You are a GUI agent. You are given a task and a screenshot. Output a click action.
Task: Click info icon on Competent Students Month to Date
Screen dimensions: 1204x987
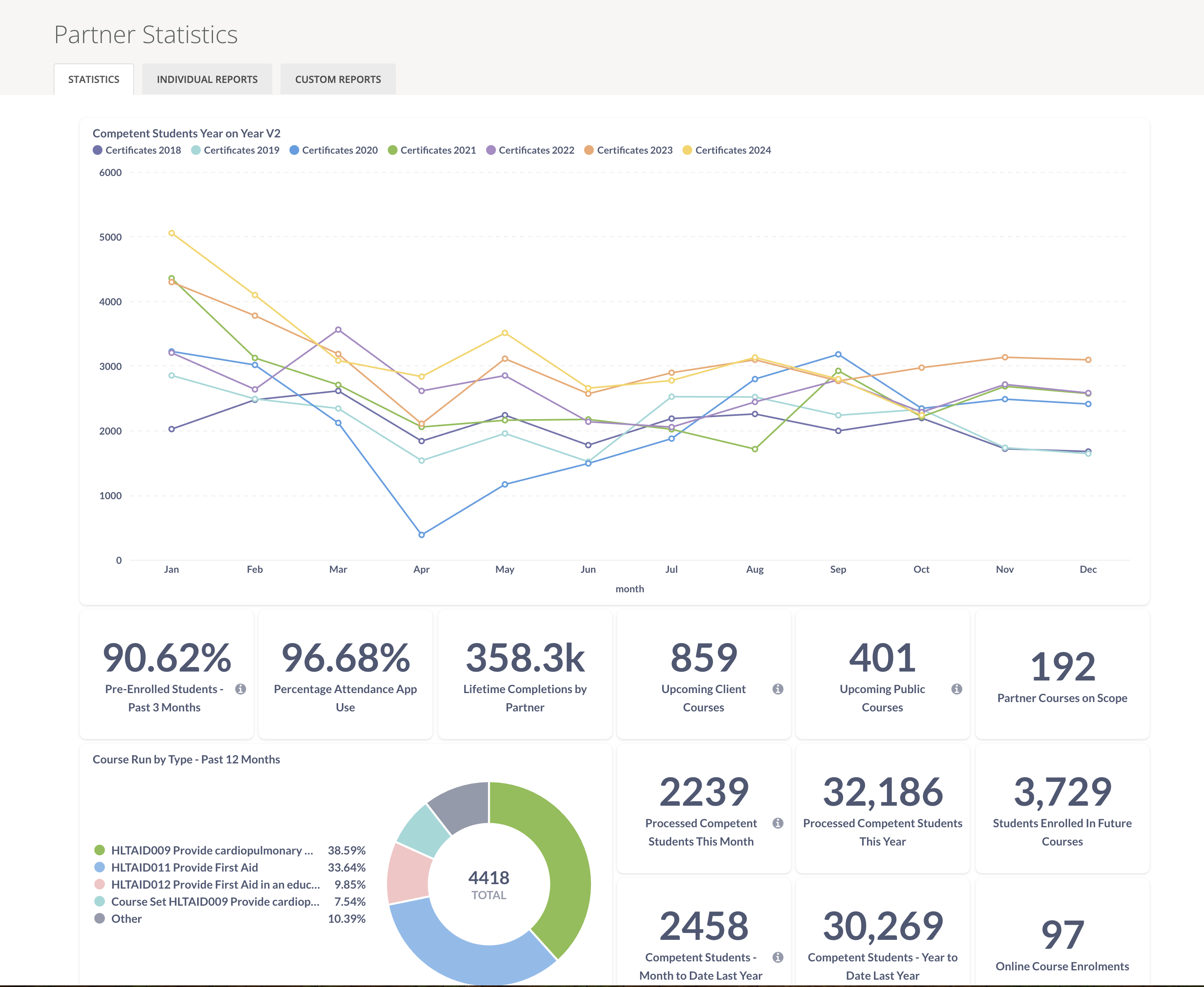(x=778, y=957)
